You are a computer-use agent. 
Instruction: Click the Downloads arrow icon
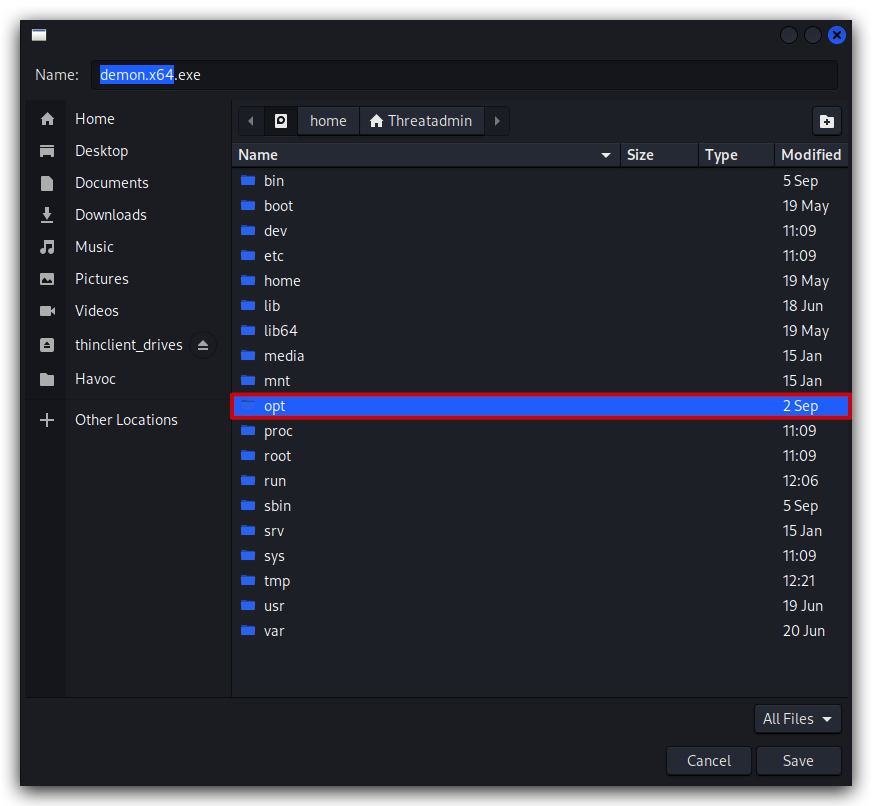point(47,215)
